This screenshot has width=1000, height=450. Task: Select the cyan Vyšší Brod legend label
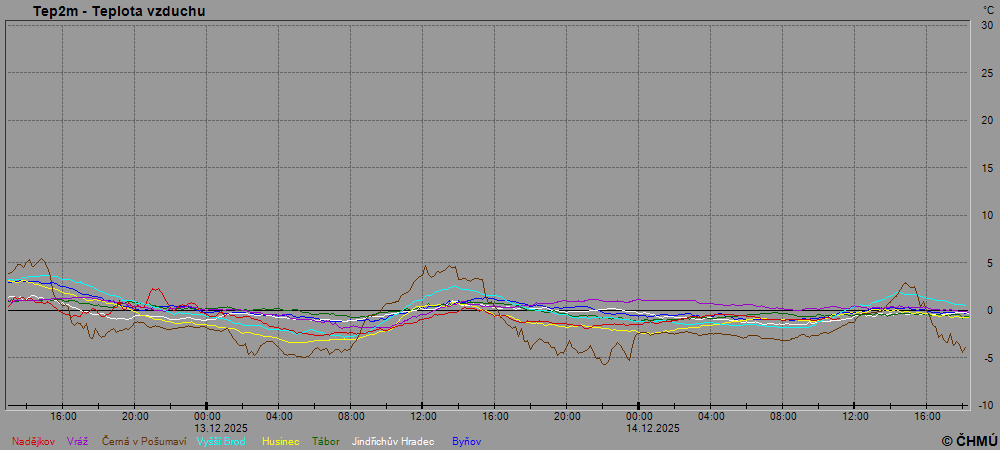(x=221, y=441)
